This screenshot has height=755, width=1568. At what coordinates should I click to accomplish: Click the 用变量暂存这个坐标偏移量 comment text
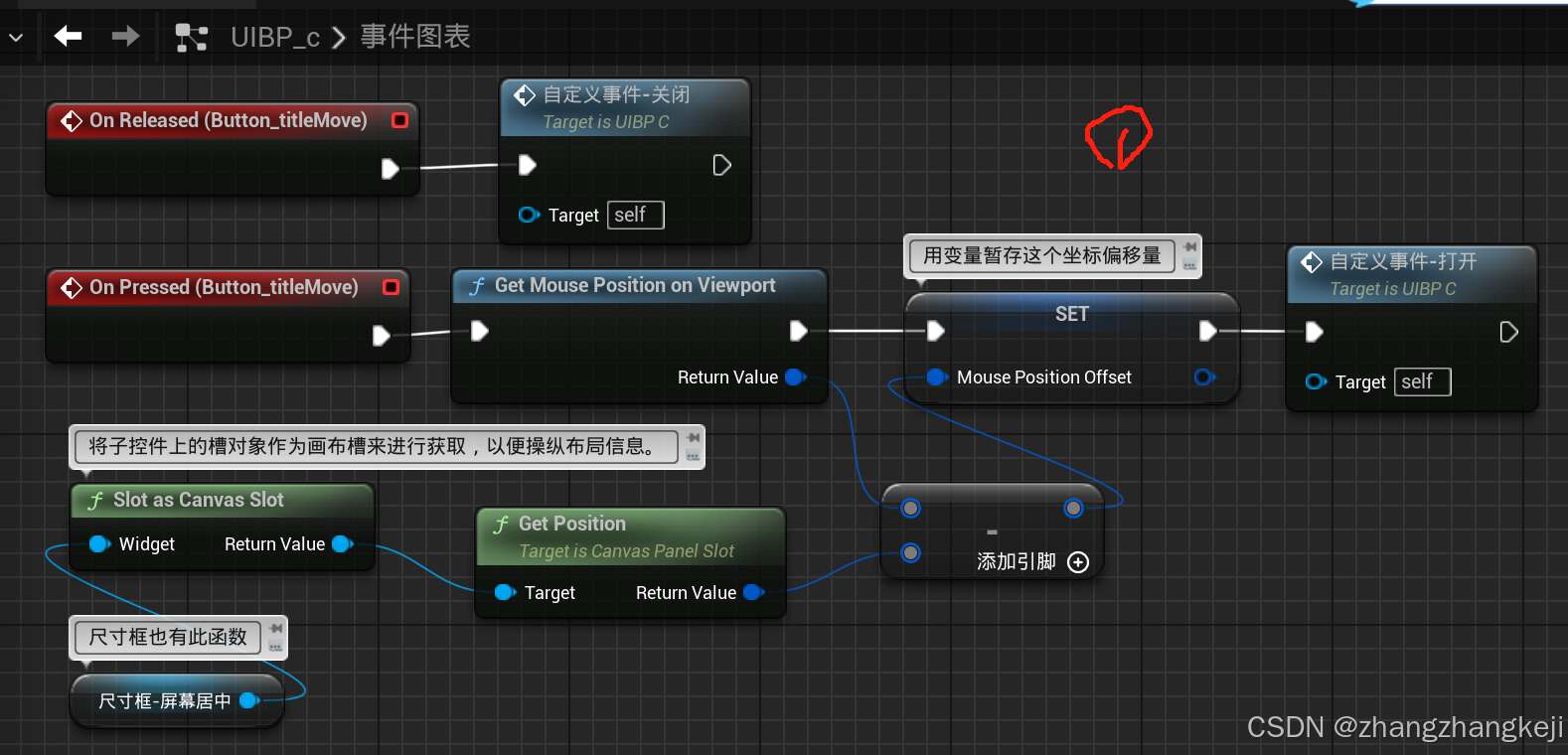point(1042,256)
